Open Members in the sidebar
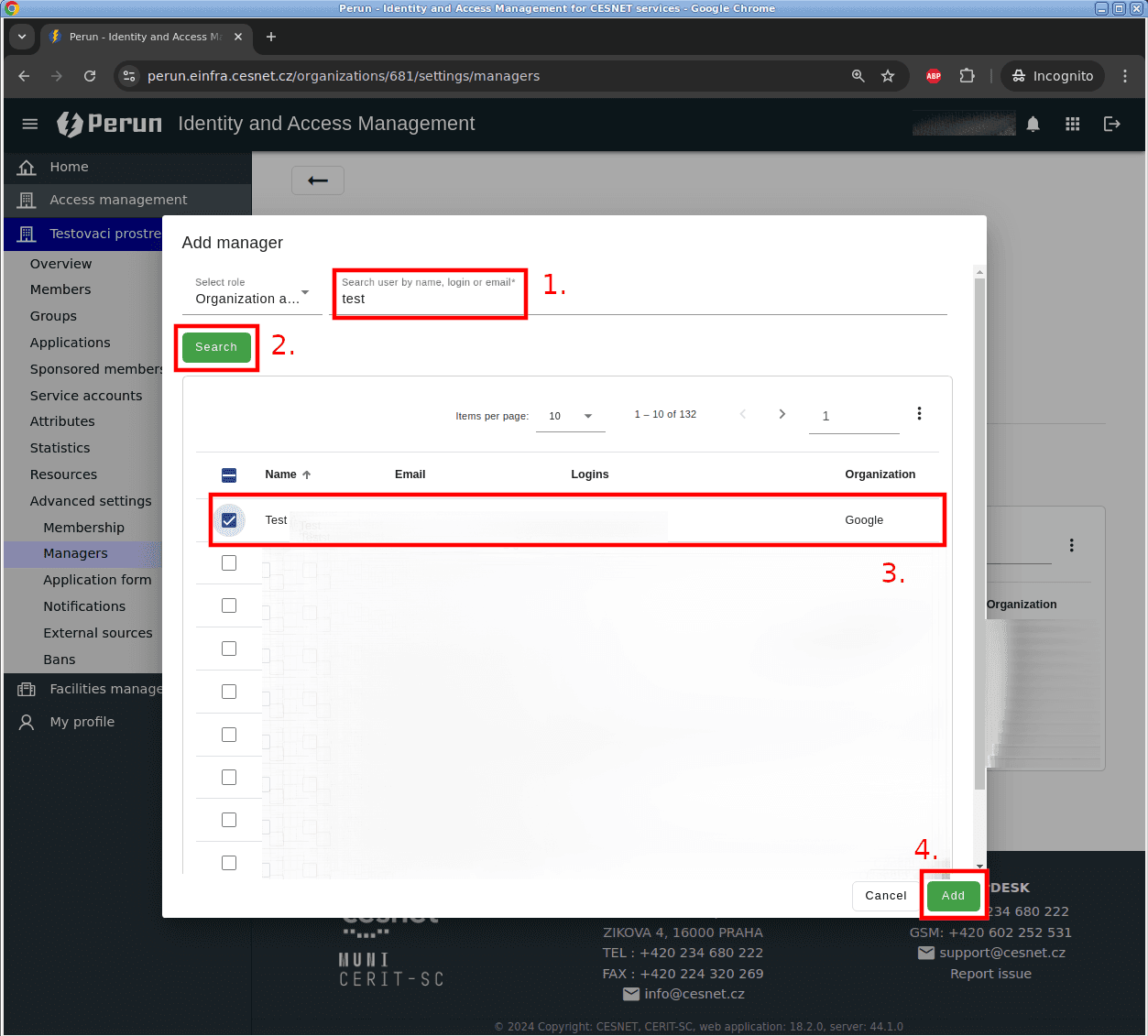Image resolution: width=1148 pixels, height=1036 pixels. pyautogui.click(x=60, y=289)
